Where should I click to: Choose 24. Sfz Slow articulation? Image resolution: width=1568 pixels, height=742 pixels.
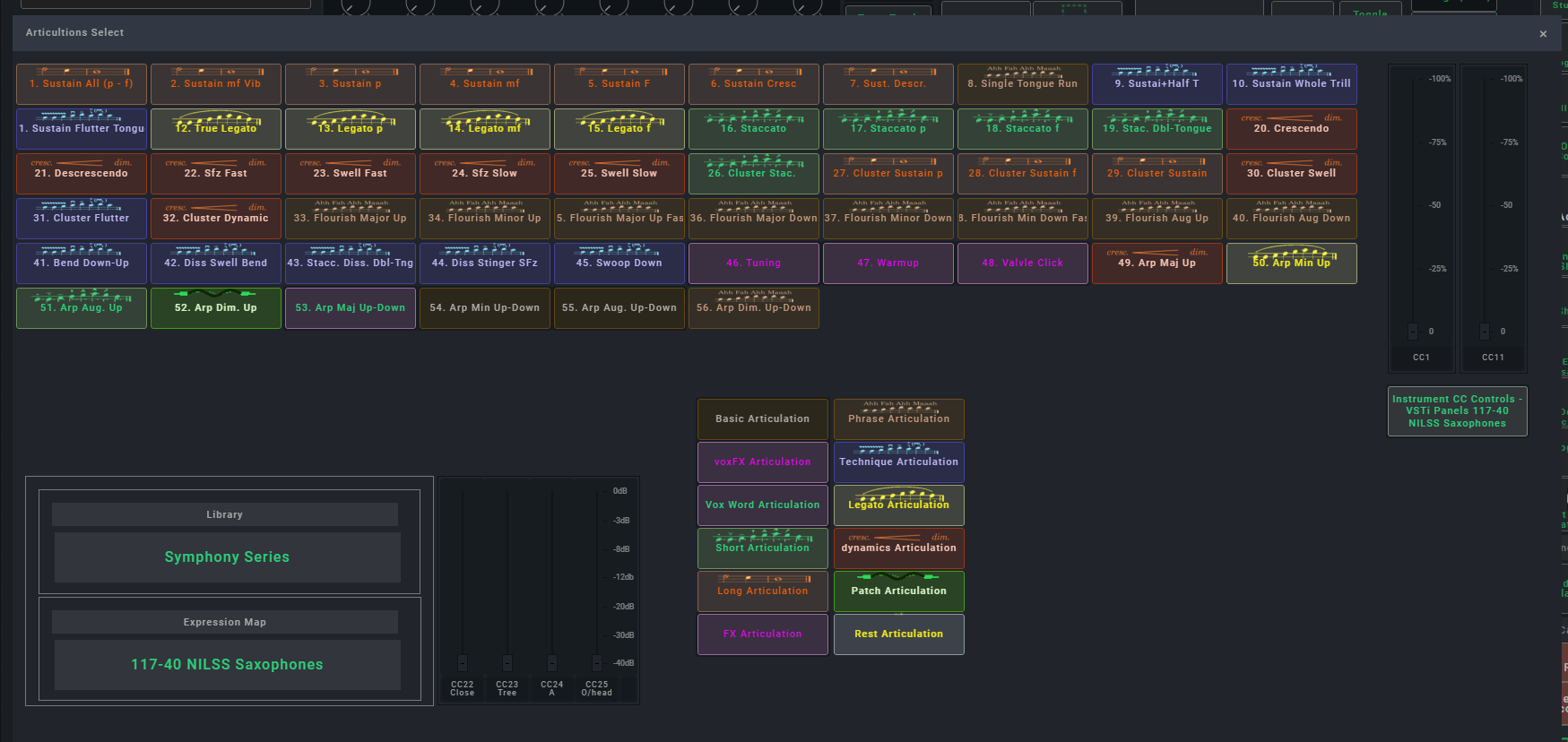click(x=485, y=174)
